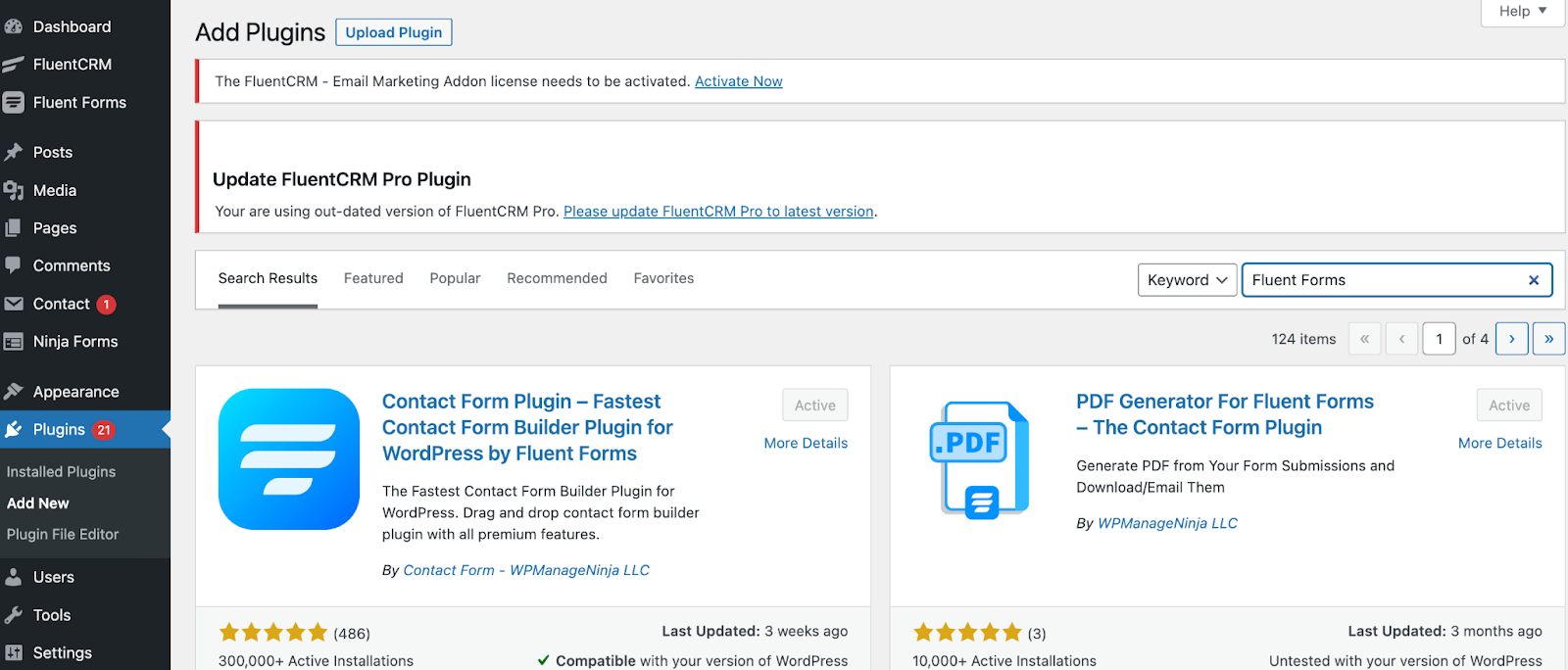This screenshot has height=670, width=1568.
Task: Click the Upload Plugin button
Action: (394, 32)
